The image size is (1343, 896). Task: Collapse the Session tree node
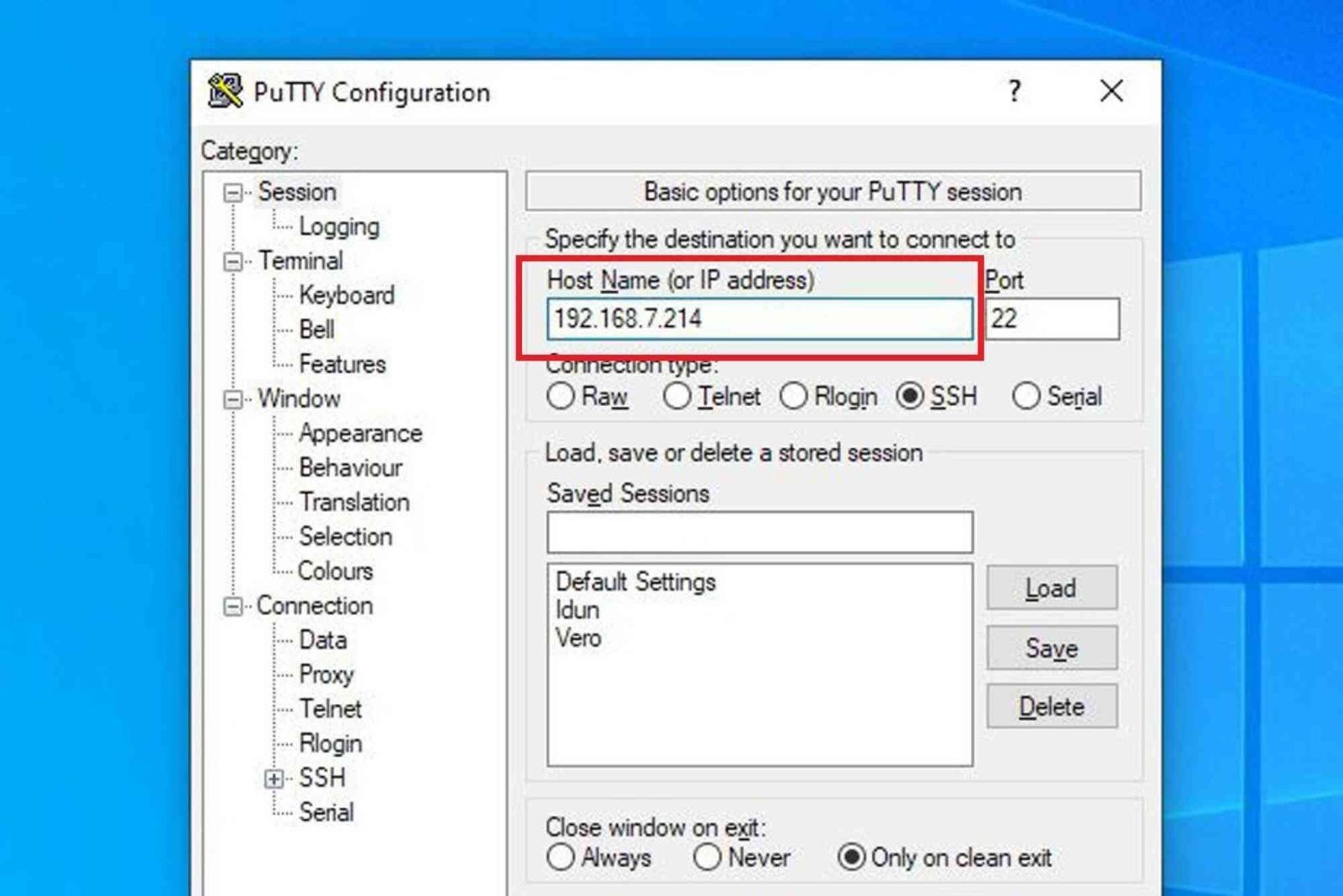point(233,193)
